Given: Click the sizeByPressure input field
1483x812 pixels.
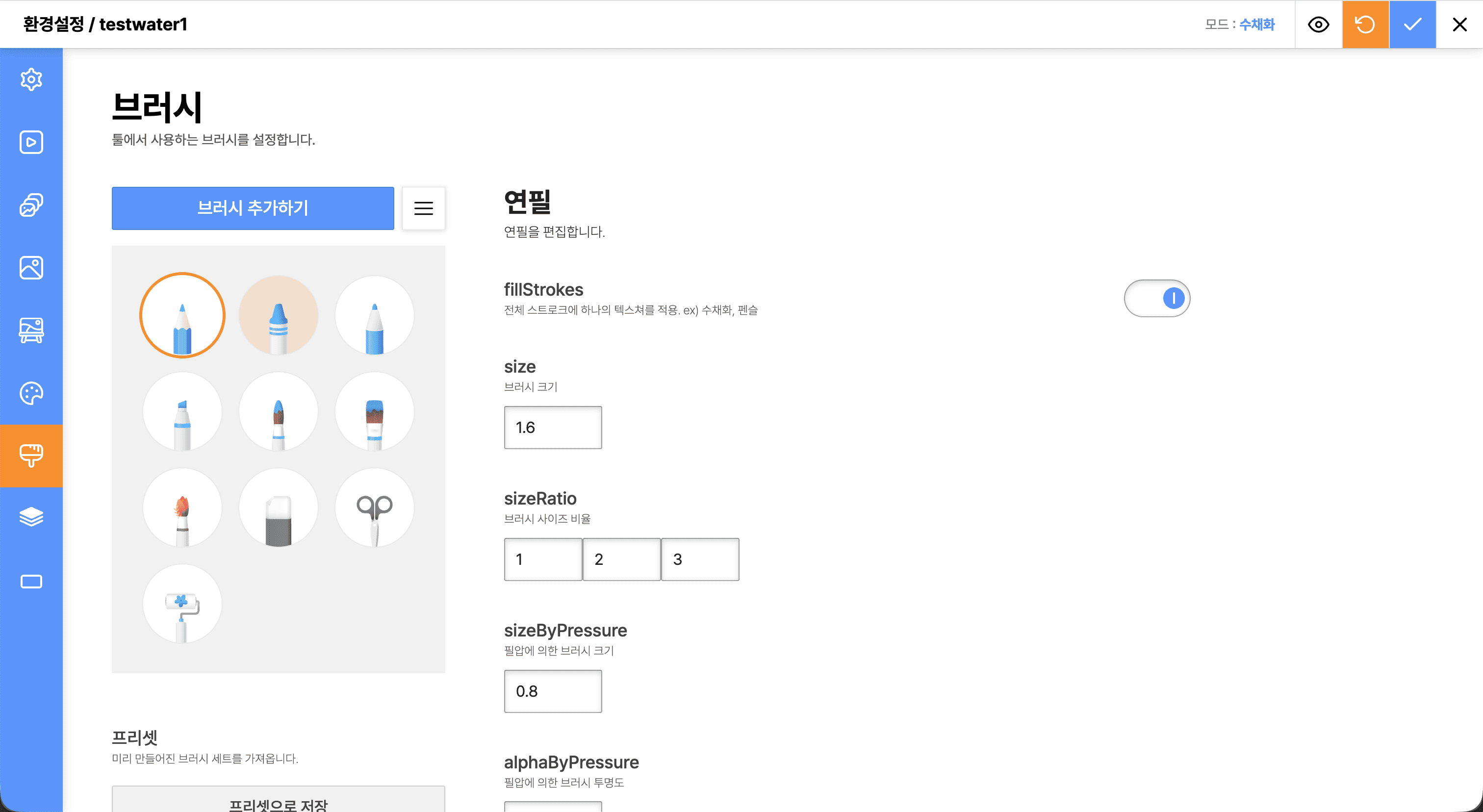Looking at the screenshot, I should (553, 691).
